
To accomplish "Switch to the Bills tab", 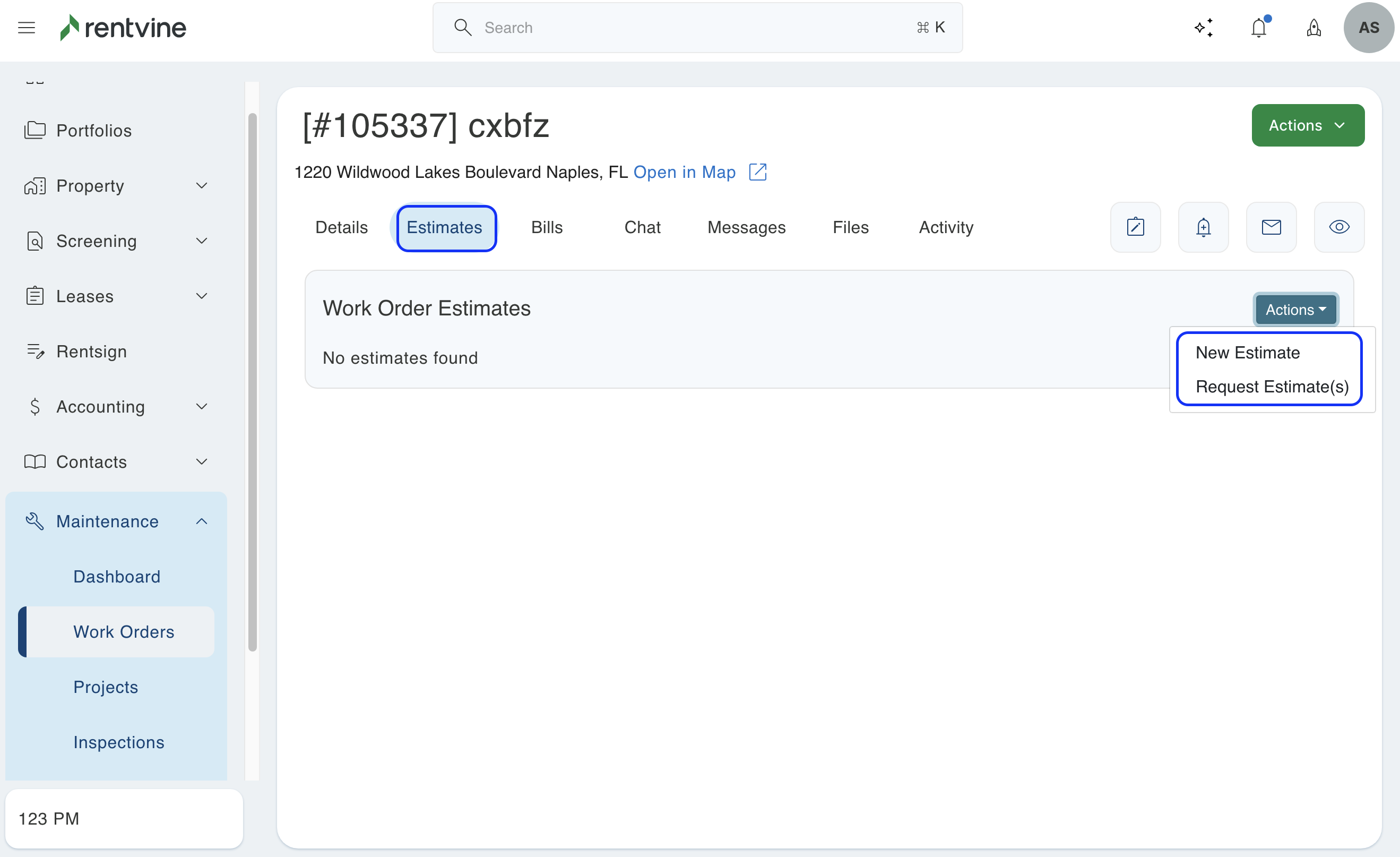I will coord(547,227).
